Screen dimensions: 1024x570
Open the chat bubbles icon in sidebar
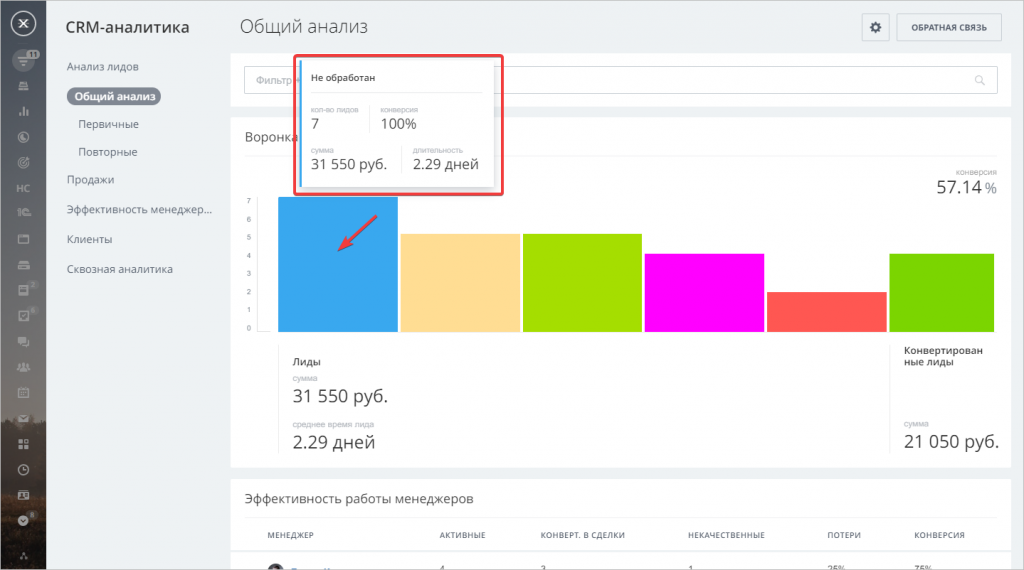(x=23, y=341)
